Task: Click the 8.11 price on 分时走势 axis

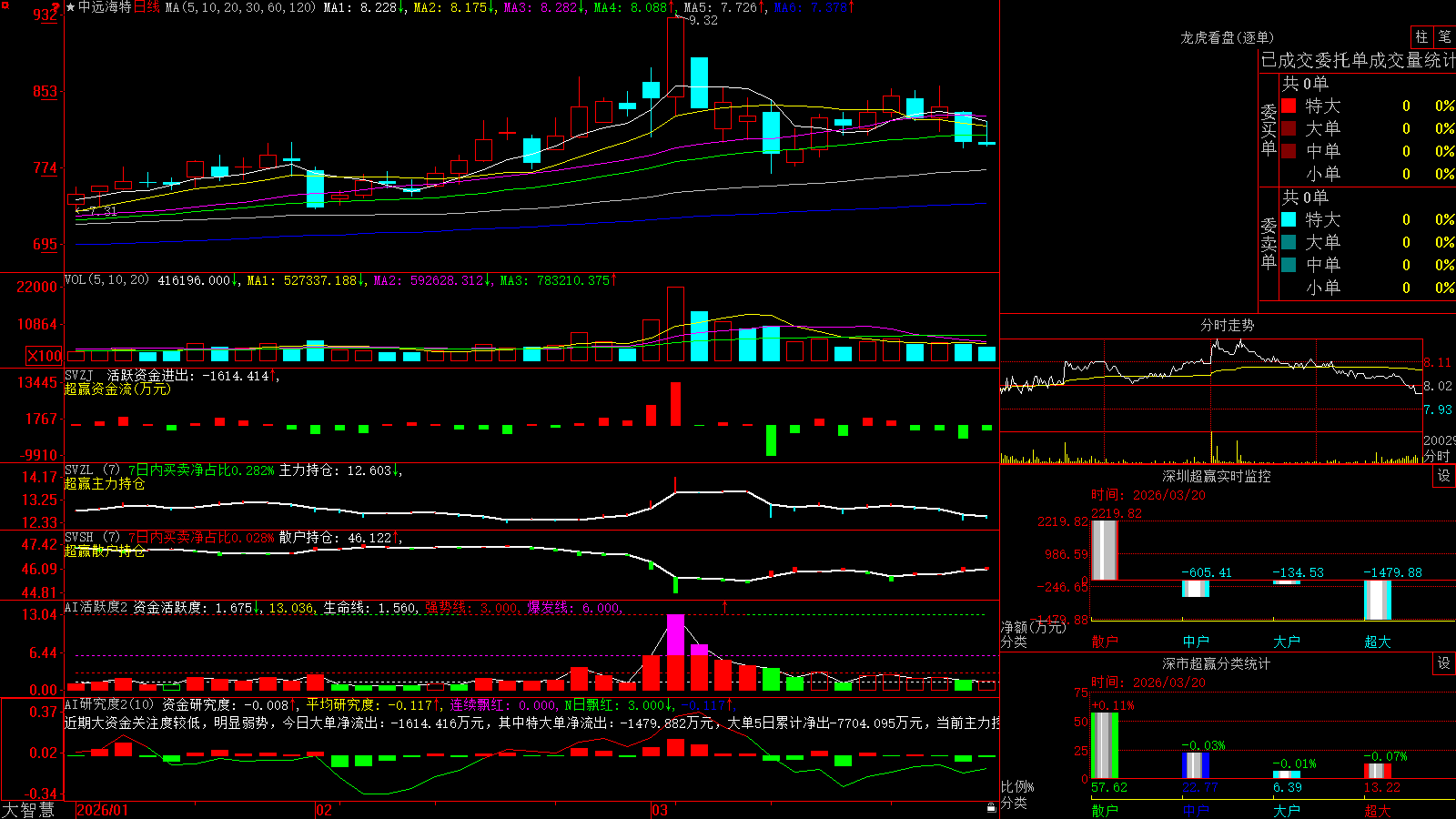Action: tap(1439, 362)
